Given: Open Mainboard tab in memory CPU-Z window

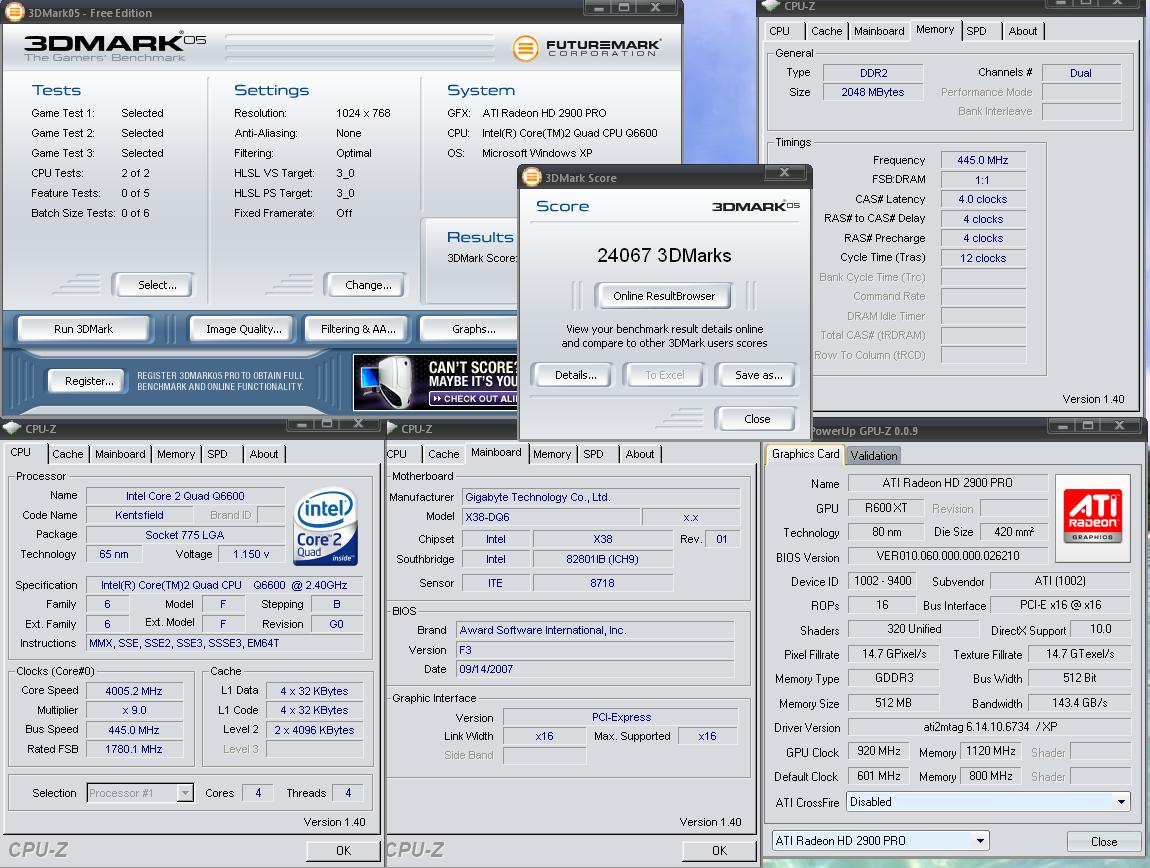Looking at the screenshot, I should pyautogui.click(x=879, y=31).
